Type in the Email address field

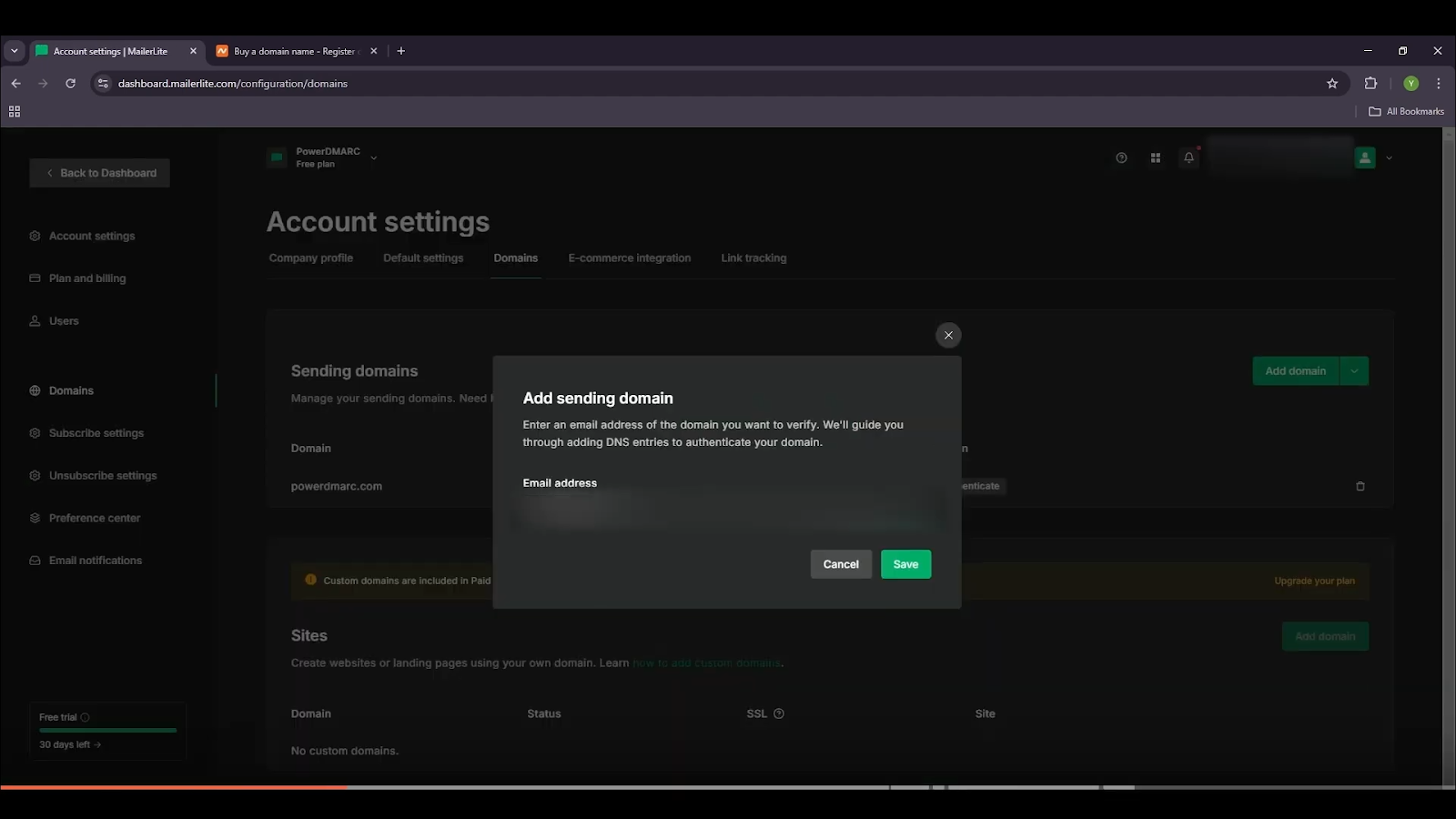click(728, 511)
